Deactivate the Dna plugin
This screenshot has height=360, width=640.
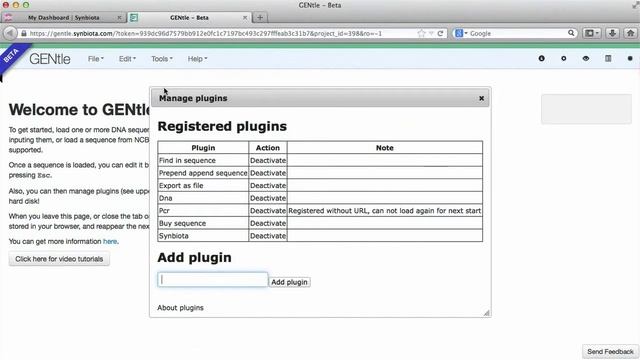pos(268,198)
